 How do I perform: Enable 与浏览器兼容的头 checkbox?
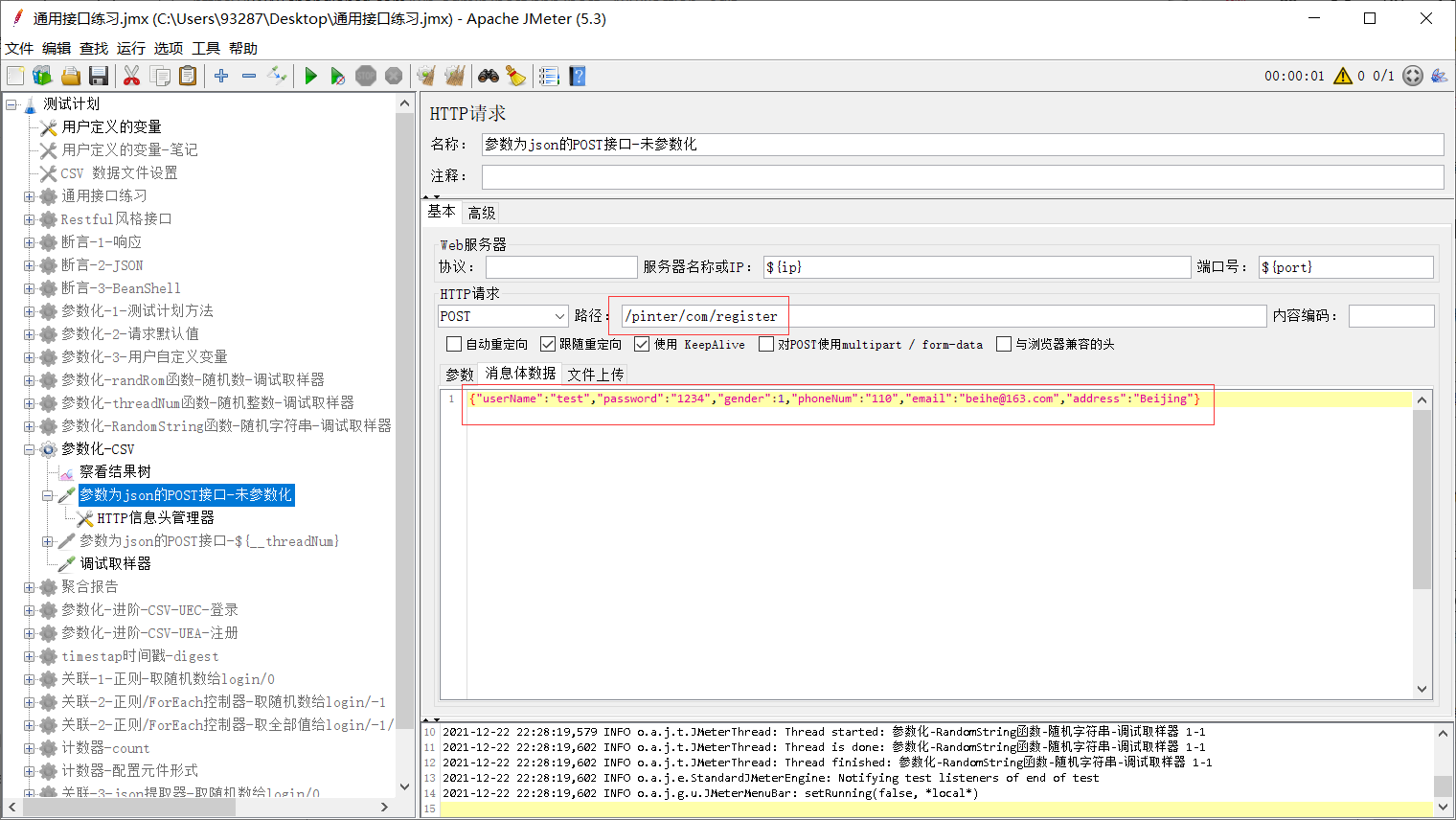(x=1004, y=344)
